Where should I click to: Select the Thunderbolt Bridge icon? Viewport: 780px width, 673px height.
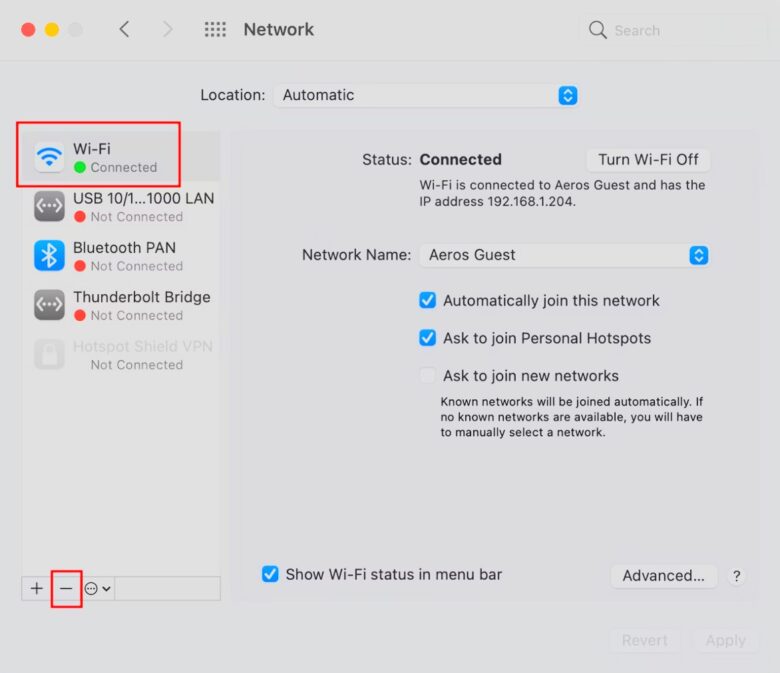49,305
